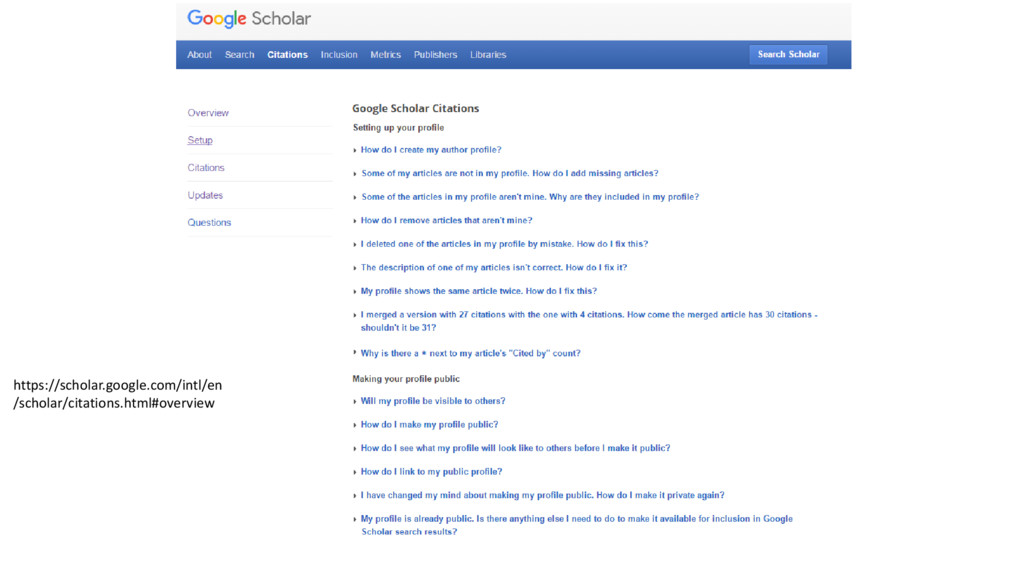1024x576 pixels.
Task: Click arrow before 'How do I link to my public profile?'
Action: click(355, 472)
